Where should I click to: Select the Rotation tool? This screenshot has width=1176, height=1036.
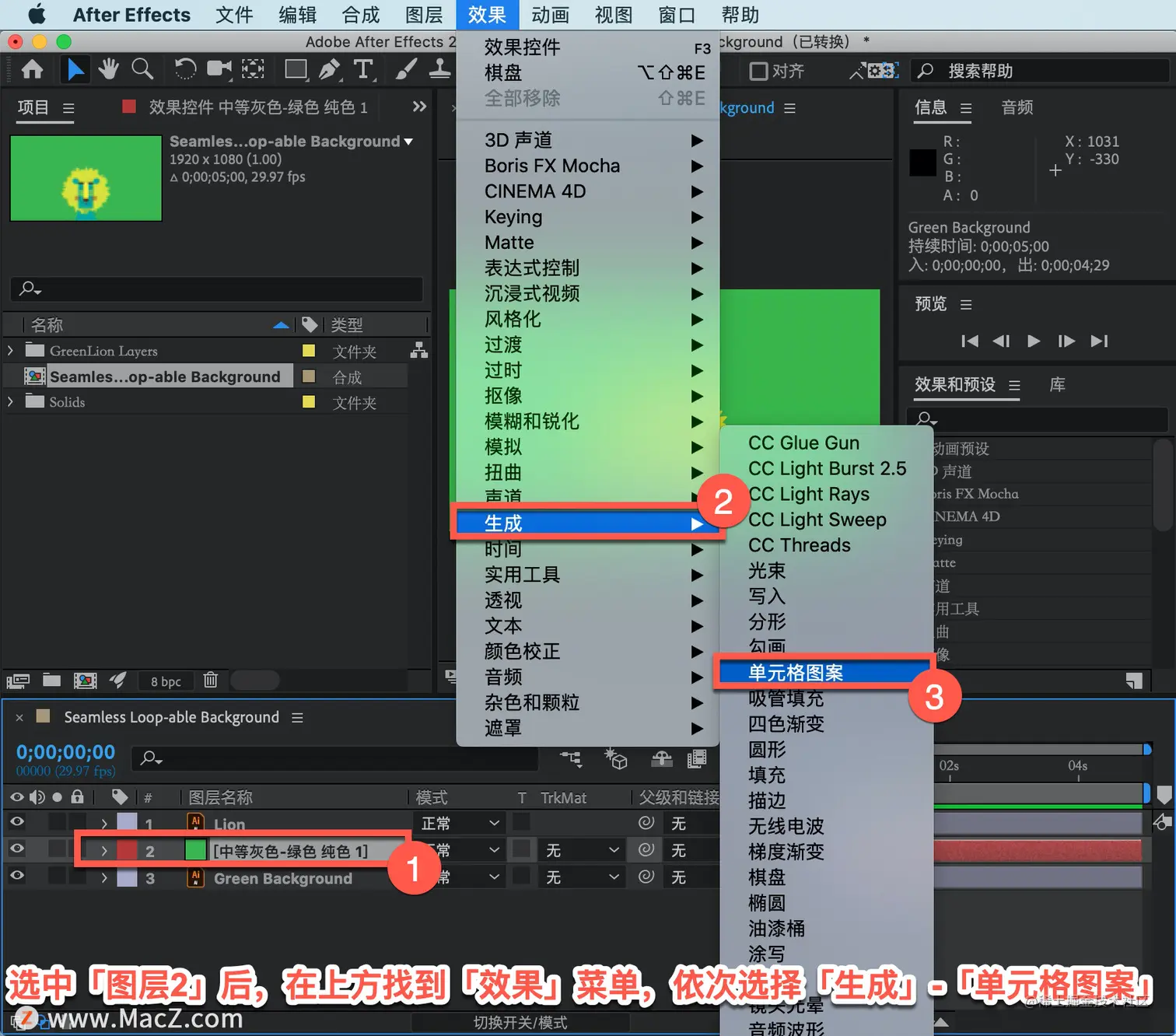click(185, 70)
